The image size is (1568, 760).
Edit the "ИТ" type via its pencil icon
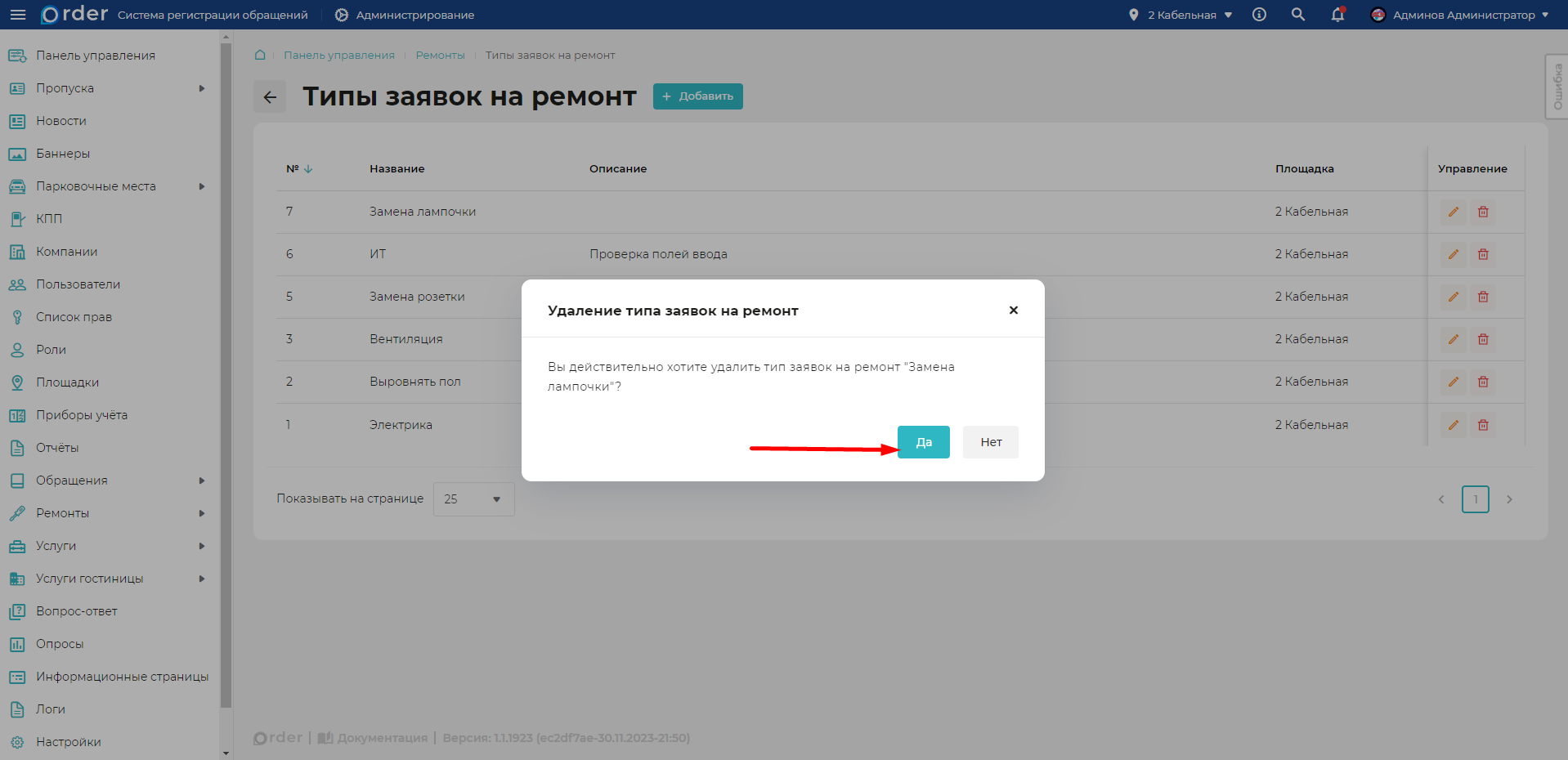pyautogui.click(x=1453, y=254)
